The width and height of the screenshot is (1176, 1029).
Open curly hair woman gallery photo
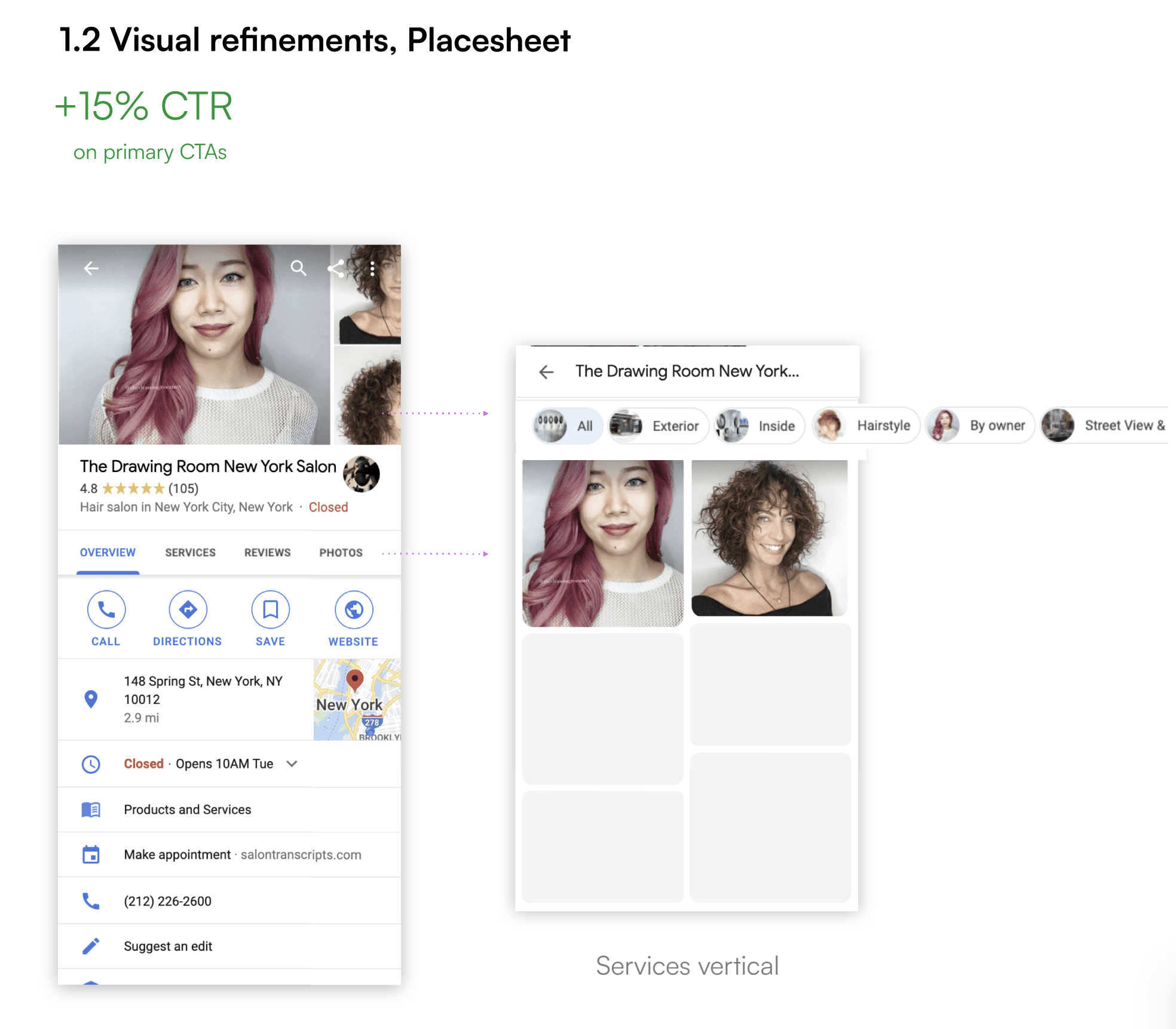coord(769,538)
